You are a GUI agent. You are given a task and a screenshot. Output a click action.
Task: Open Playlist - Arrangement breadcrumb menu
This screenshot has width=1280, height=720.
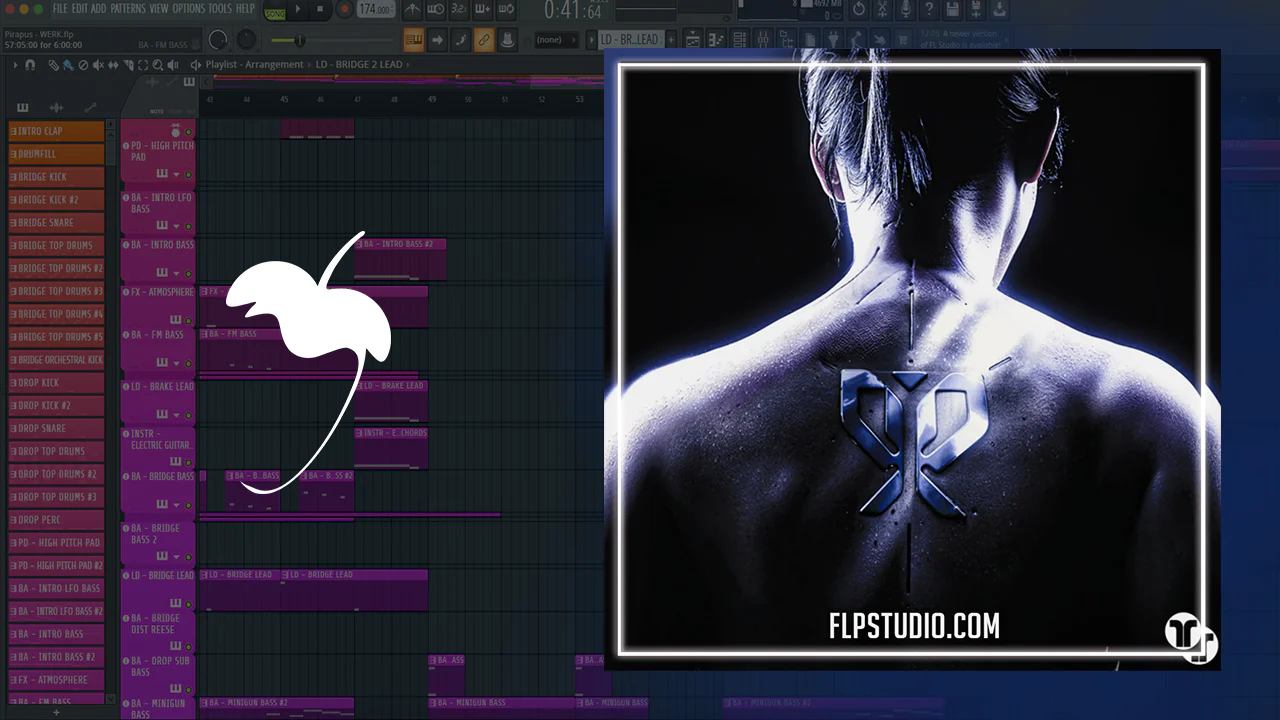coord(254,65)
